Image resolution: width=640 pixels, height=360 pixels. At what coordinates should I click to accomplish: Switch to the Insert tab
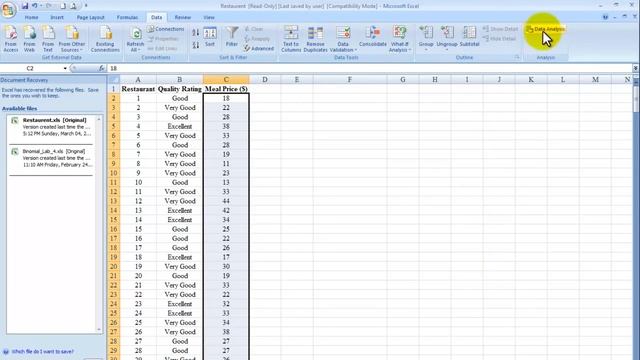click(x=57, y=18)
